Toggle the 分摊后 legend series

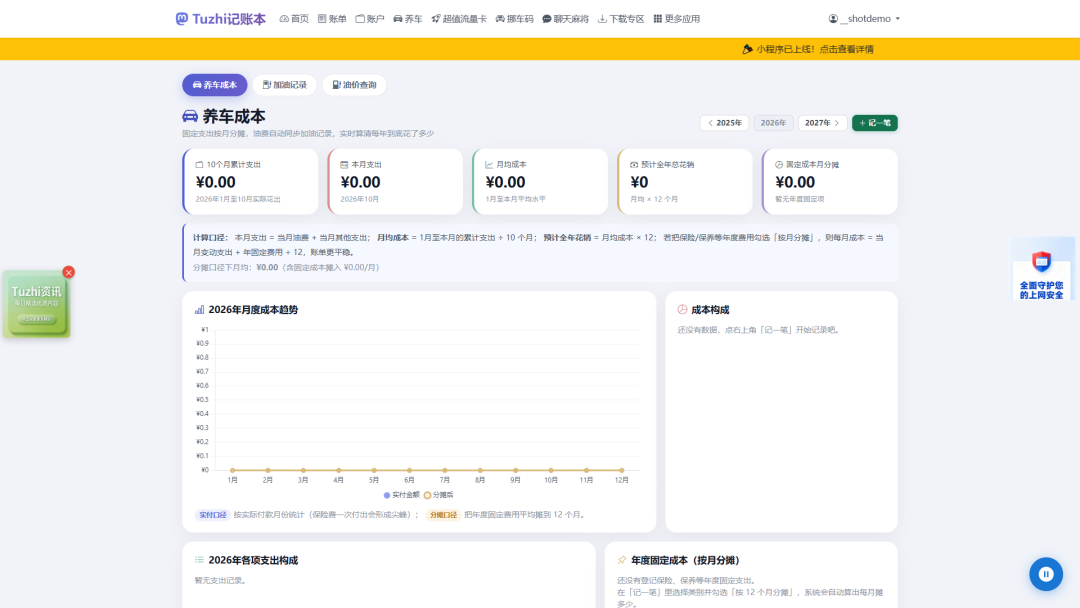(439, 495)
